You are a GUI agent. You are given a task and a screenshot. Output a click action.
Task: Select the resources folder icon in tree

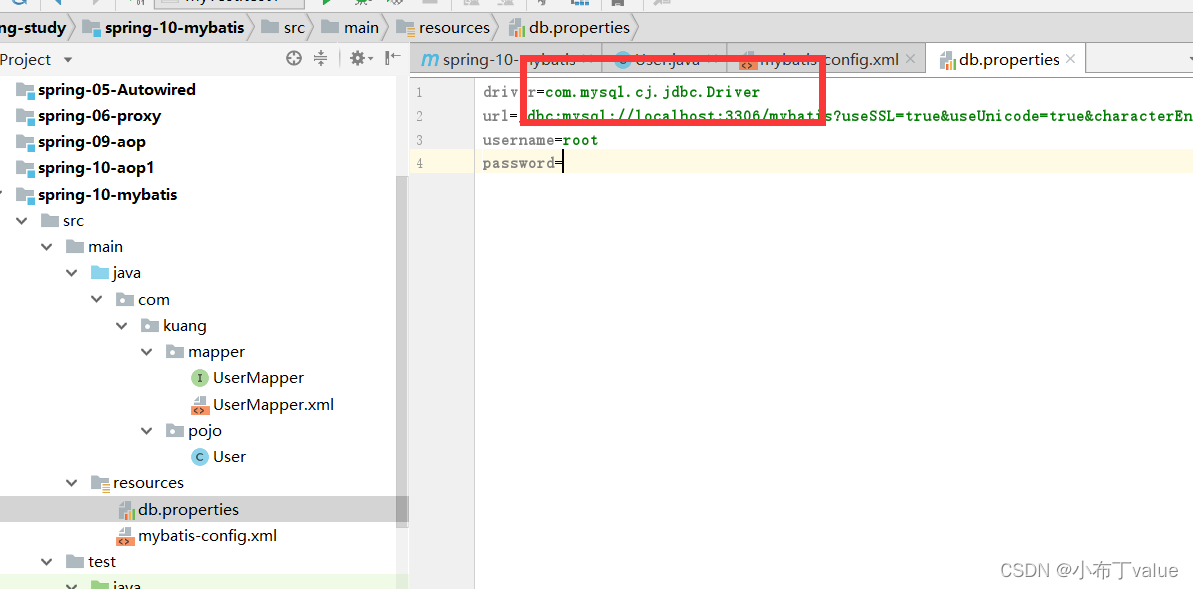coord(100,483)
